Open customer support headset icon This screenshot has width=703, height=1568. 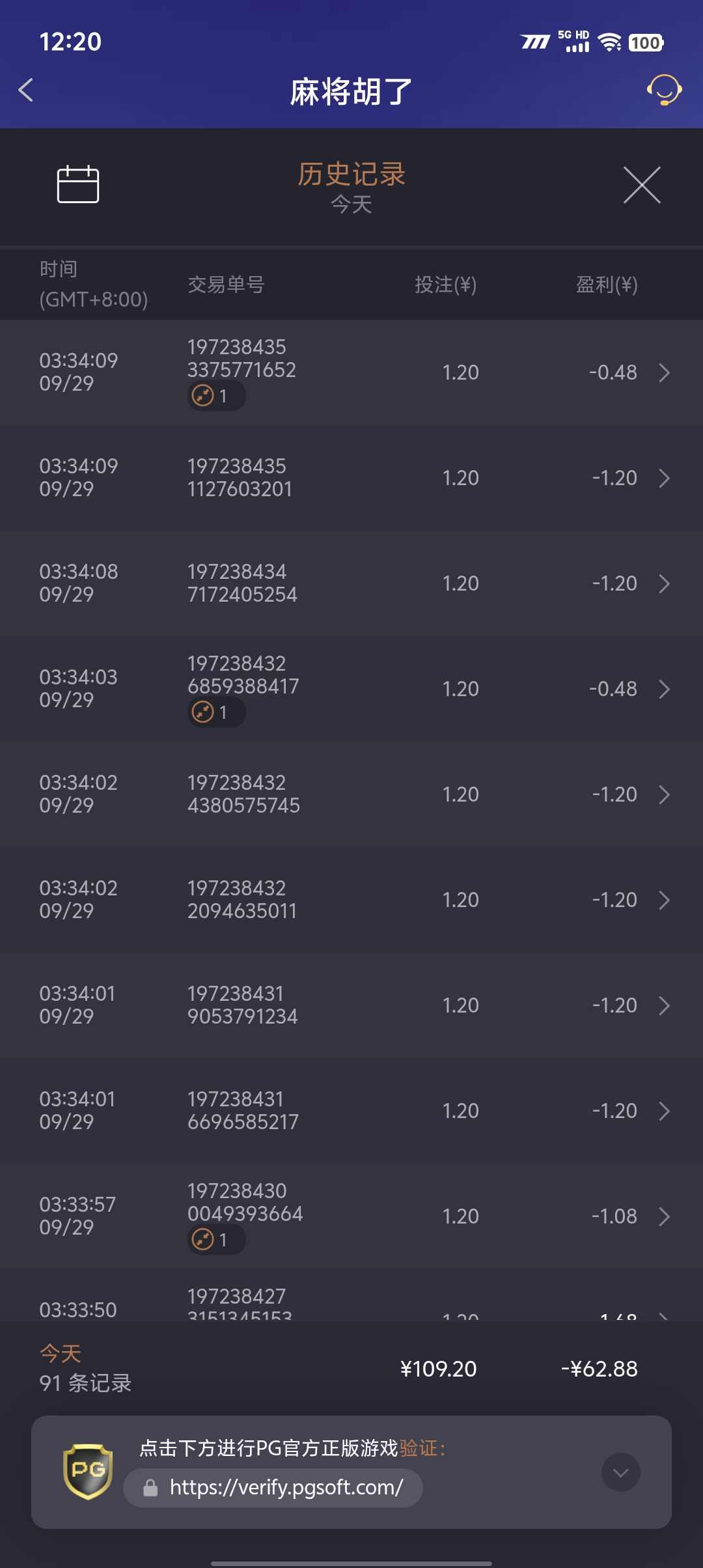click(663, 90)
